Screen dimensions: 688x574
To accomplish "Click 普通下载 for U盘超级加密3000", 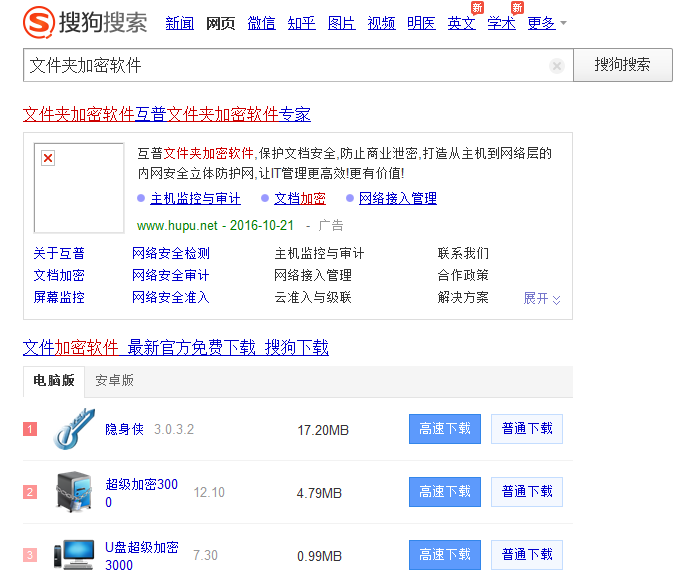I will pyautogui.click(x=527, y=555).
